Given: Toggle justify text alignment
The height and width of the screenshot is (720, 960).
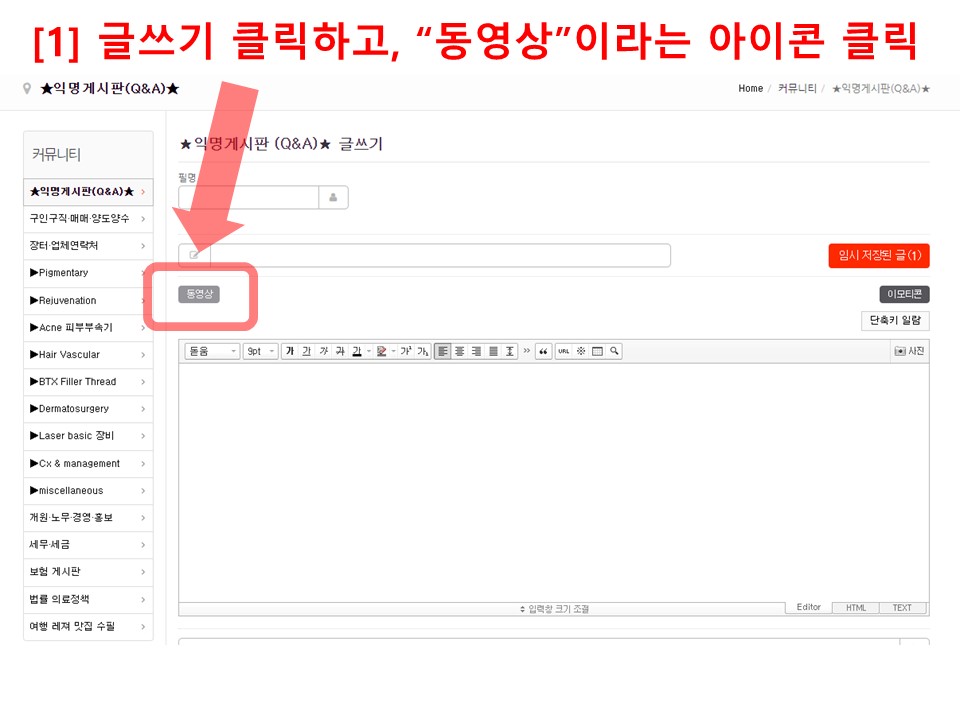Looking at the screenshot, I should 493,351.
